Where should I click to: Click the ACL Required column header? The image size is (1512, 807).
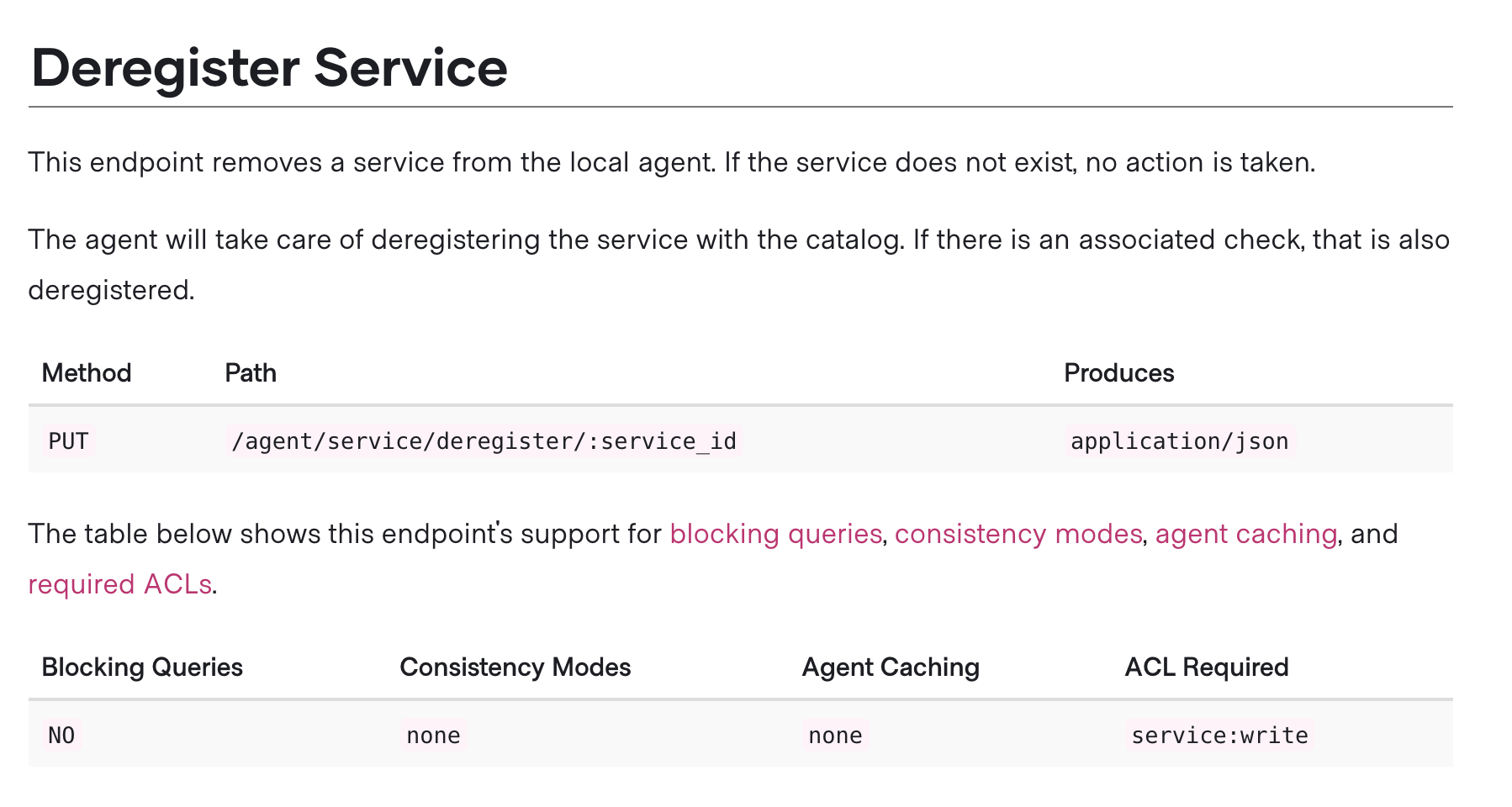point(1207,667)
